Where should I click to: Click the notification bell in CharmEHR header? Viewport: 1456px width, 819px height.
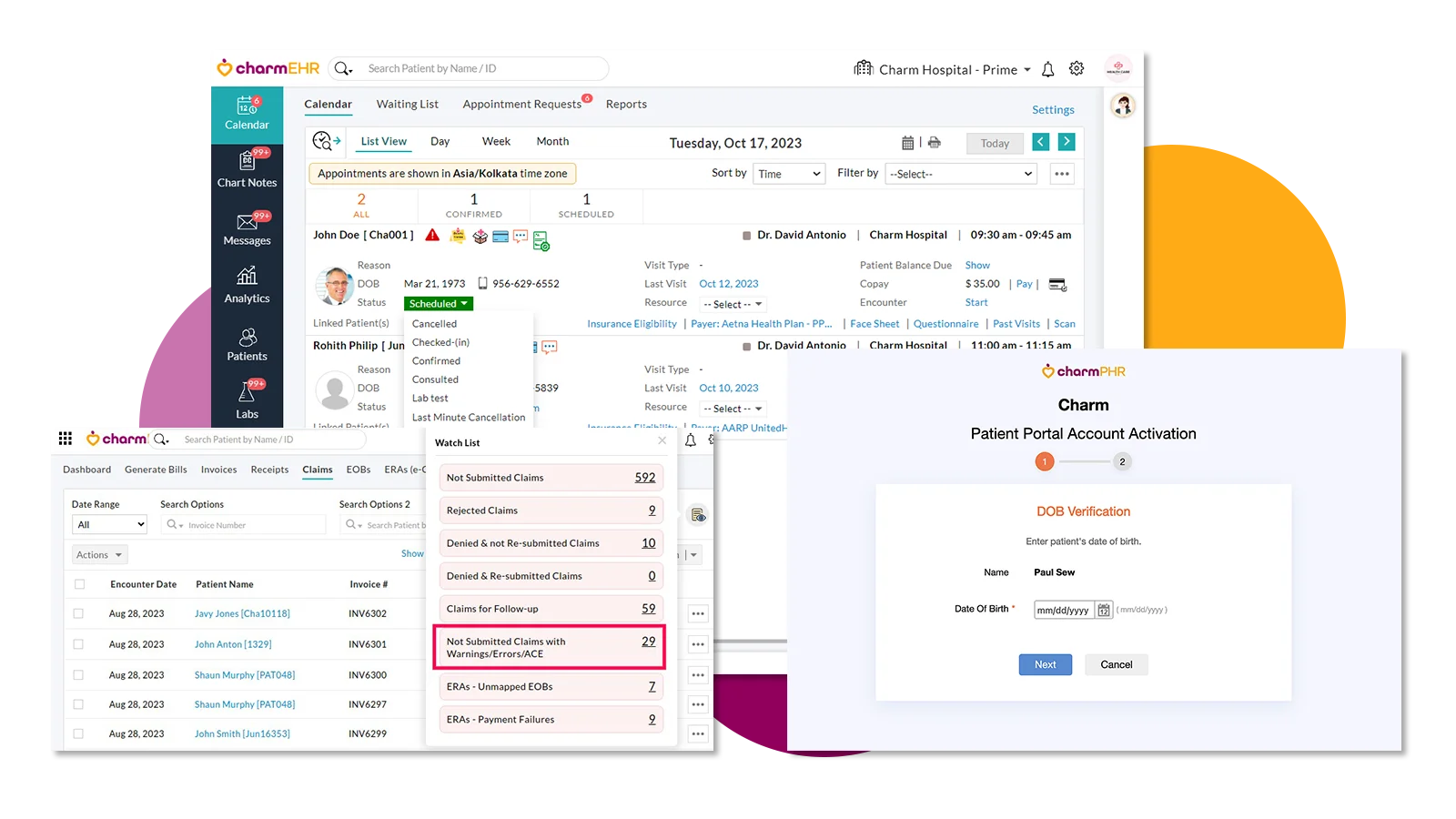1047,69
